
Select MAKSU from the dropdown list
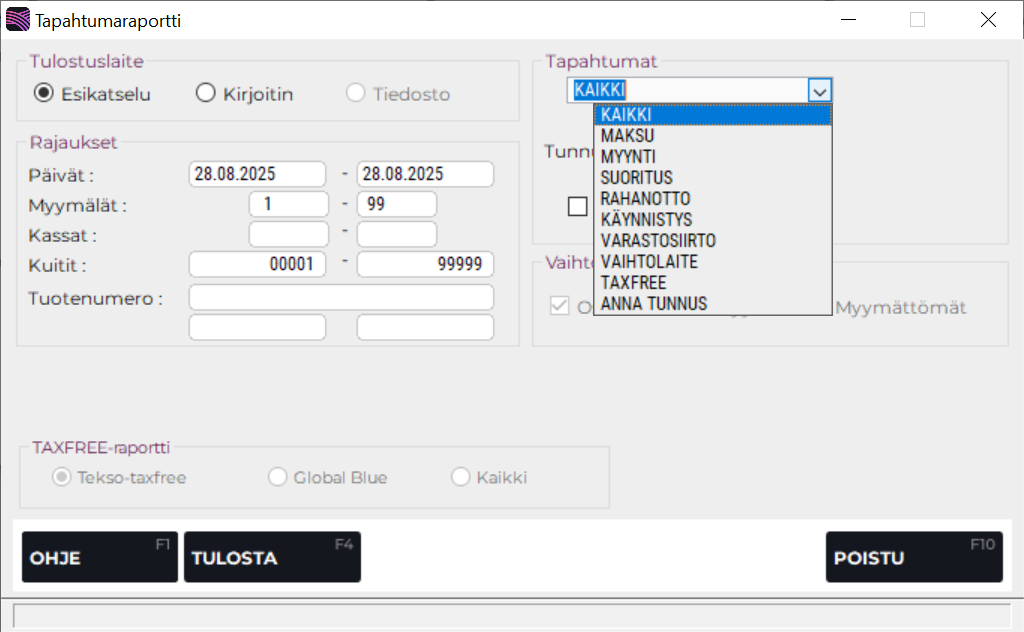pyautogui.click(x=628, y=135)
